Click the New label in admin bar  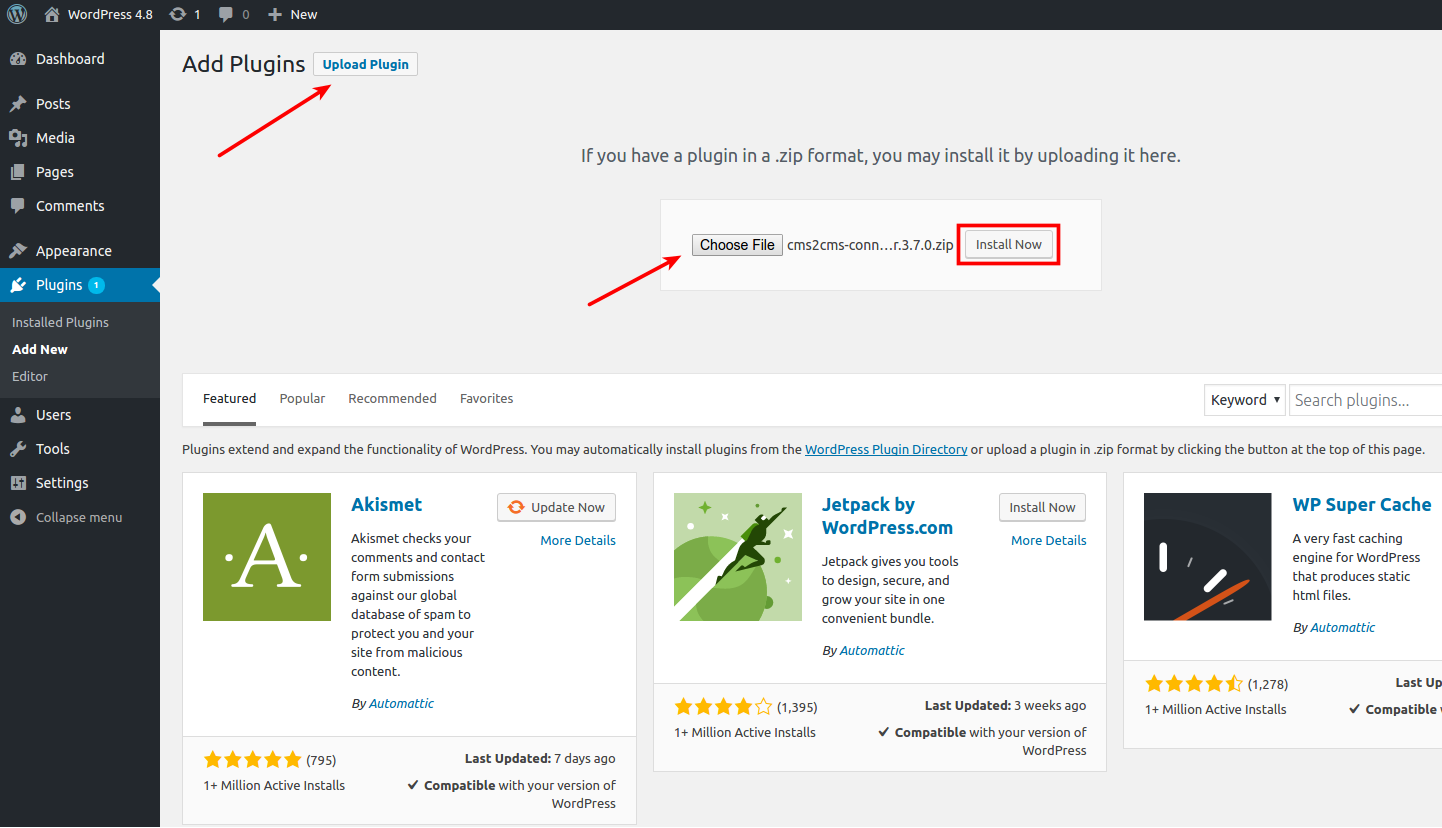coord(304,14)
